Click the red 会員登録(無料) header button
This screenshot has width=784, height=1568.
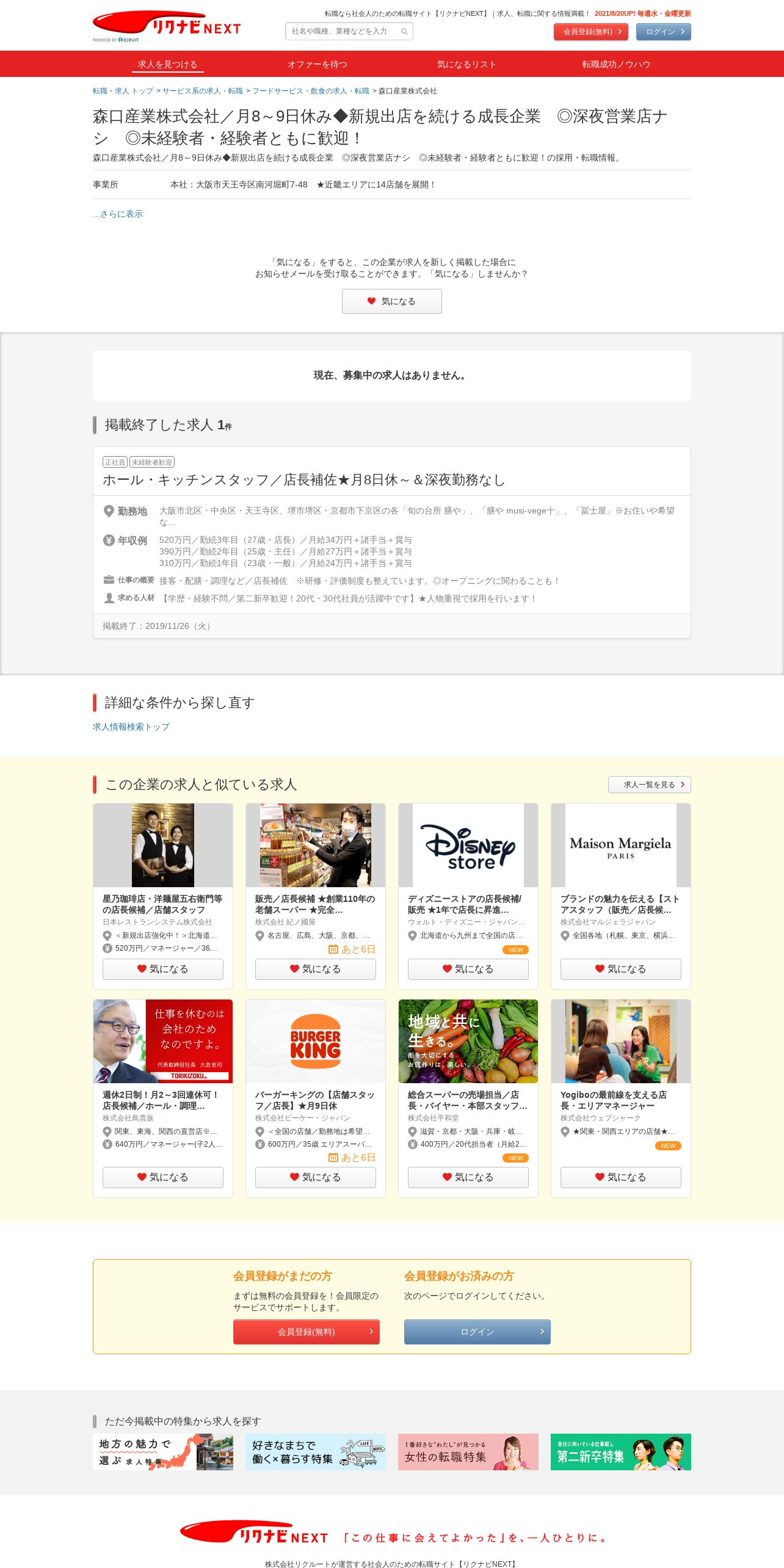click(x=591, y=32)
